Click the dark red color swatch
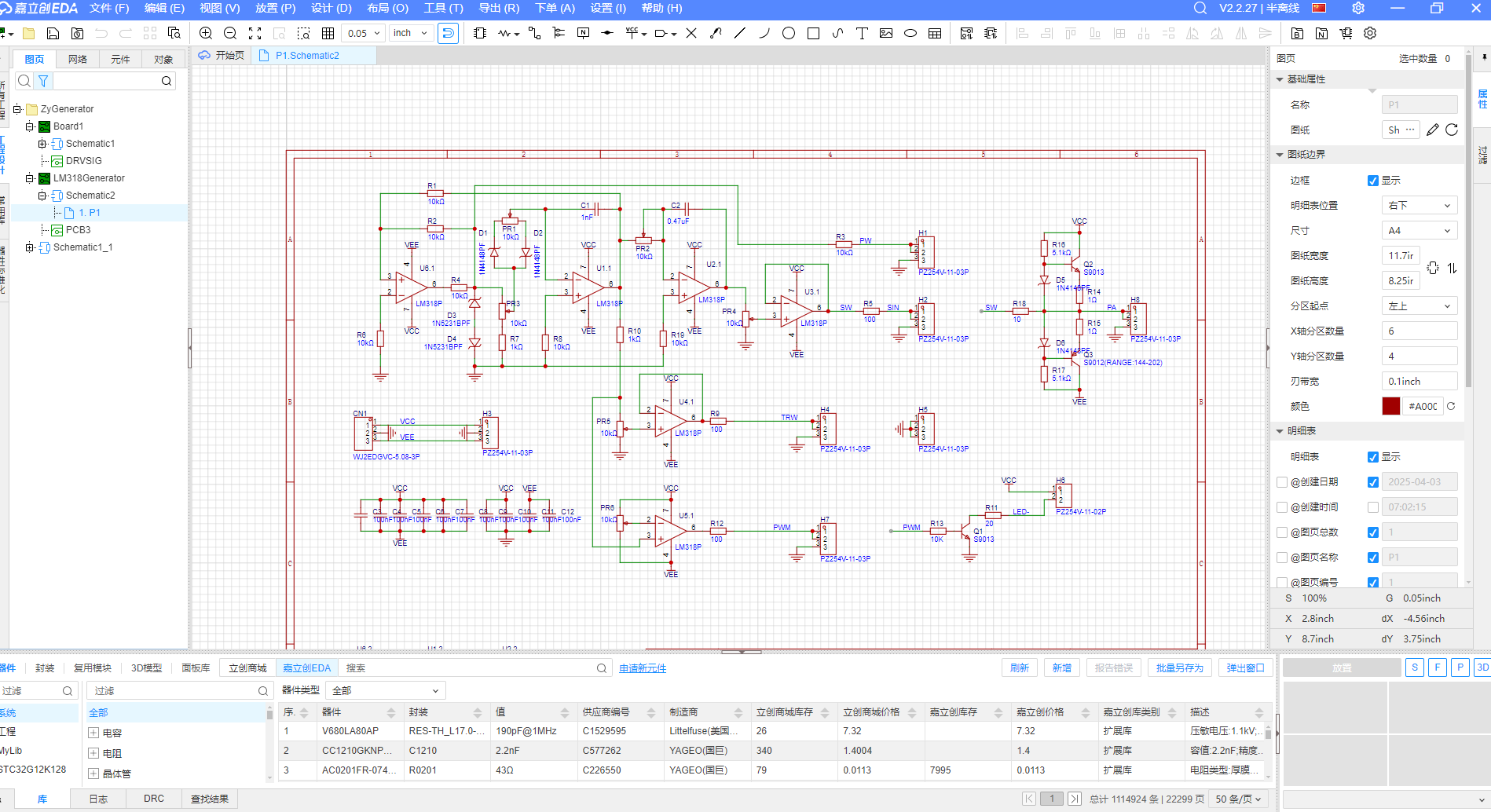This screenshot has height=812, width=1491. (1390, 407)
